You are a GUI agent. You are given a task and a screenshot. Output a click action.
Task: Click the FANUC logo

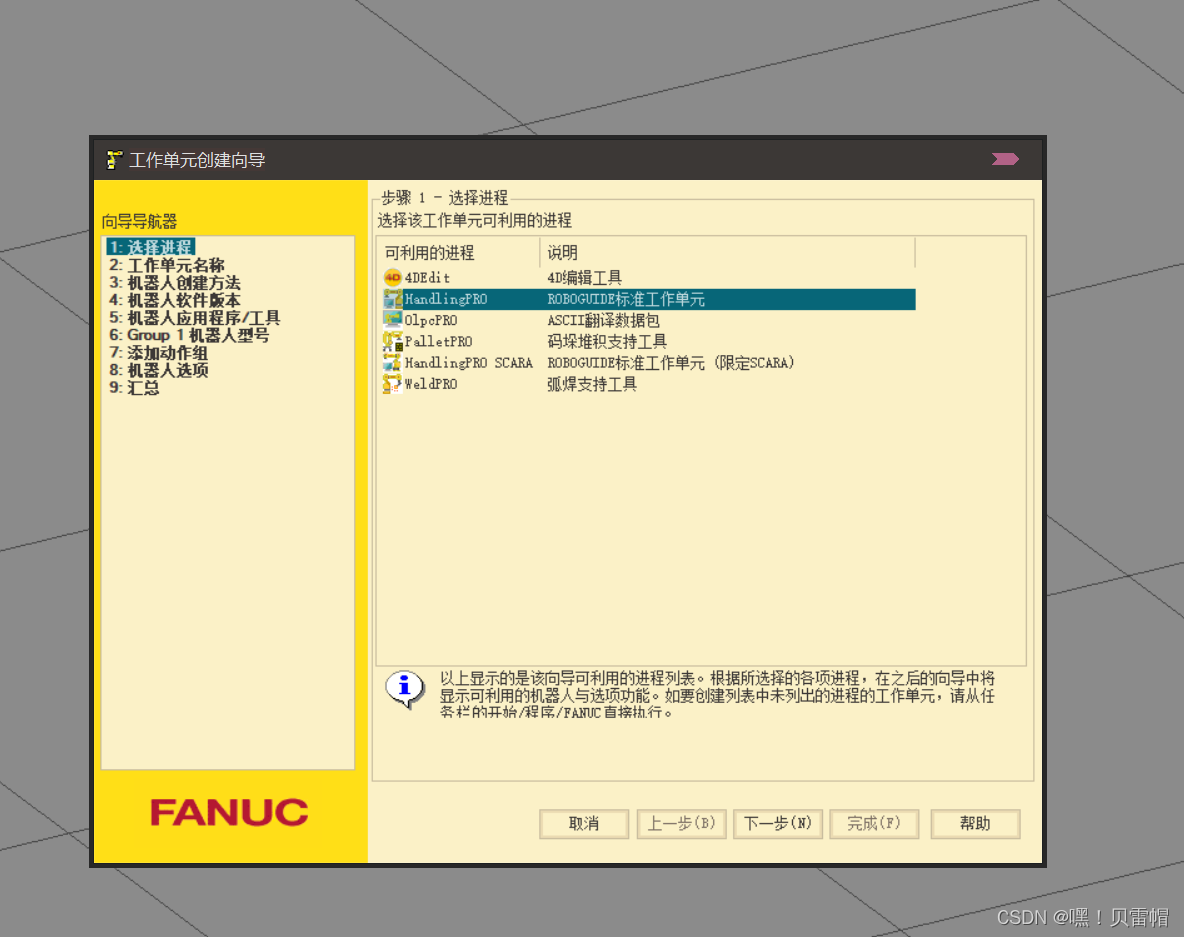[229, 812]
